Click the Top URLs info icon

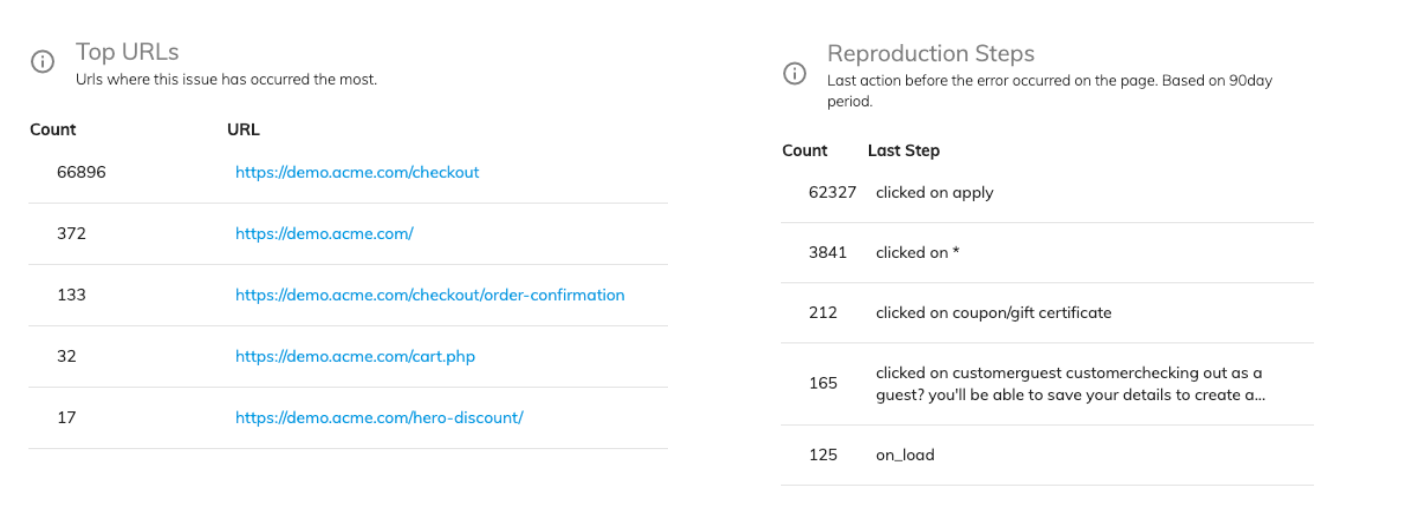click(x=43, y=62)
